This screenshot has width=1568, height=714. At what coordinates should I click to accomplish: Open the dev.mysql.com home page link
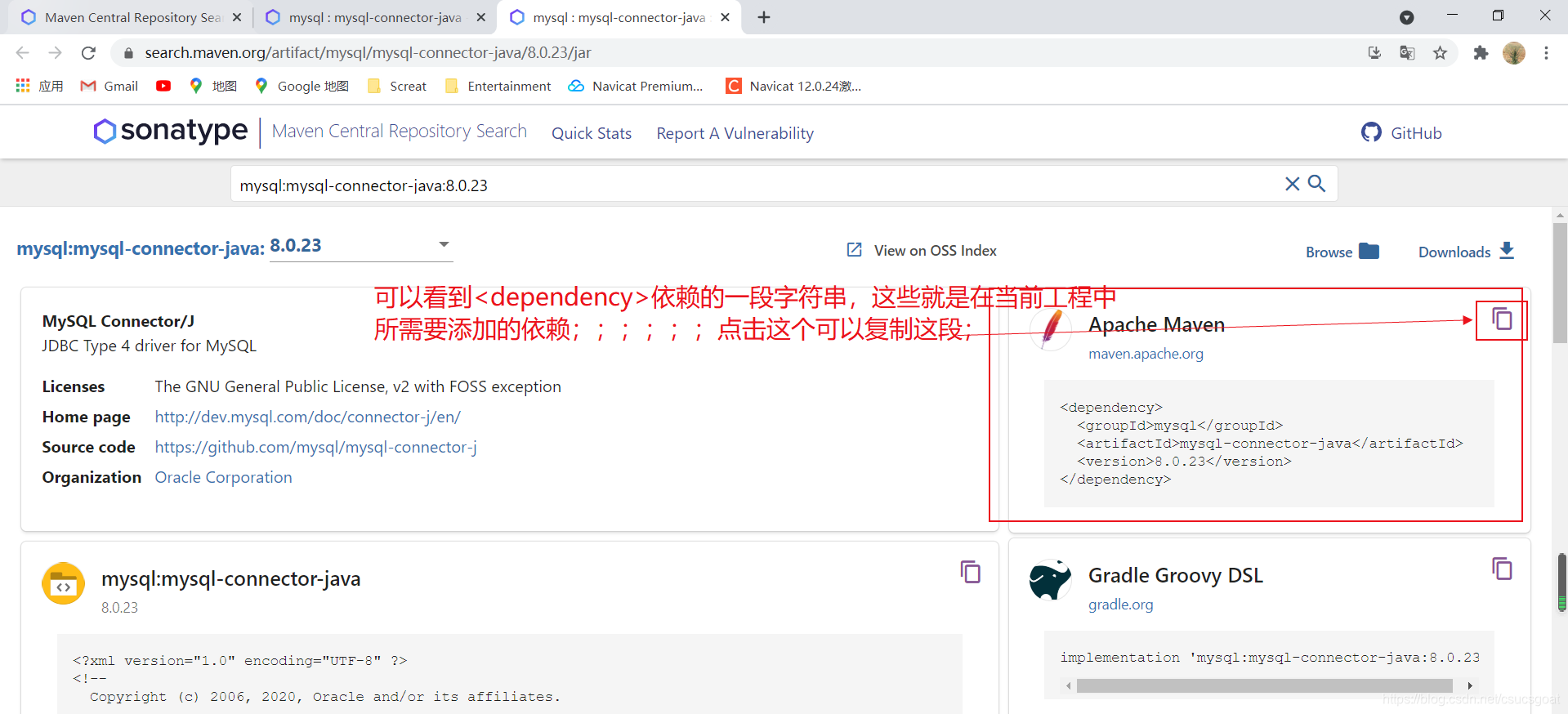point(308,417)
